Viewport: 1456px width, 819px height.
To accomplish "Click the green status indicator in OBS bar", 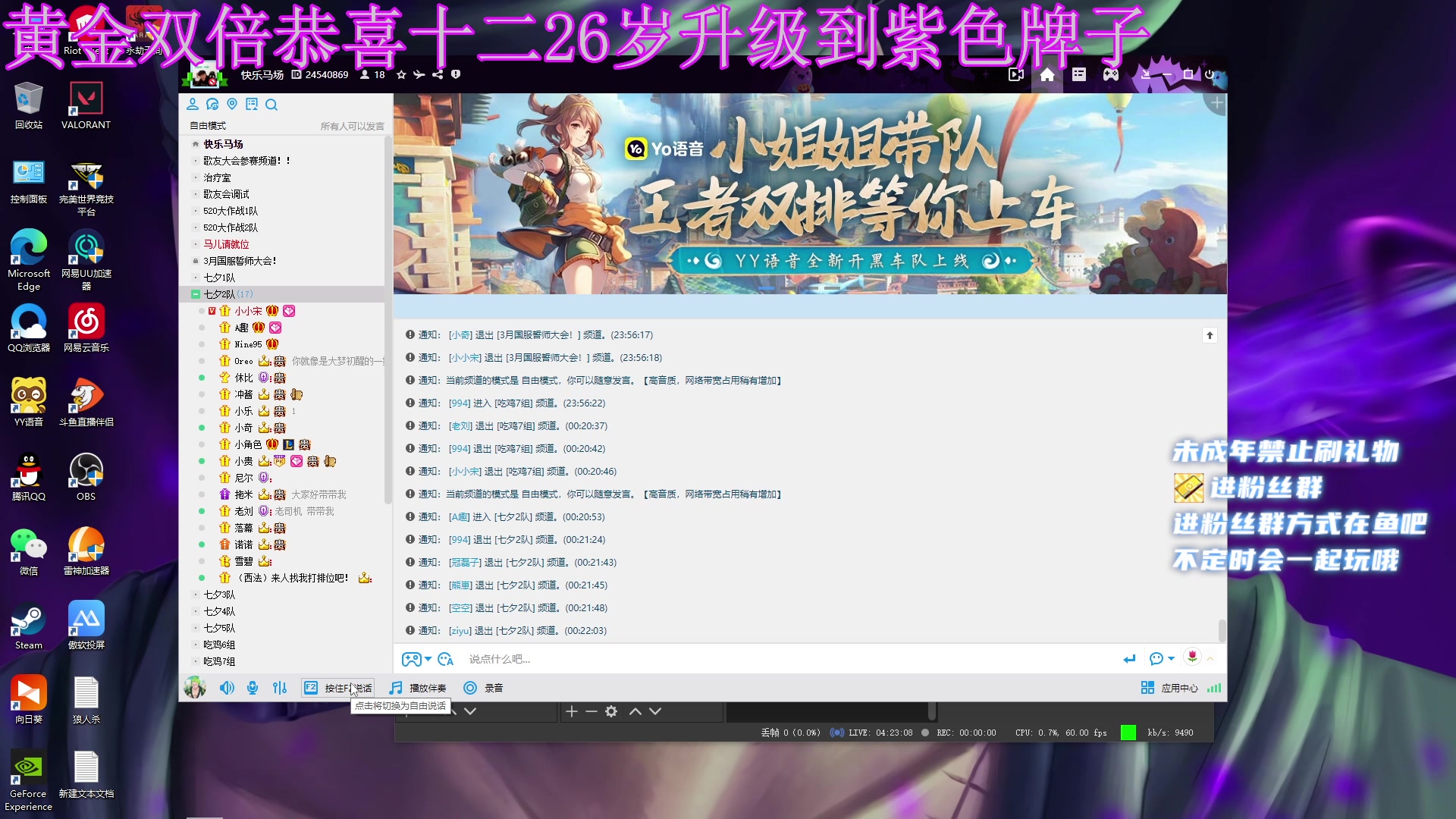I will [1128, 733].
